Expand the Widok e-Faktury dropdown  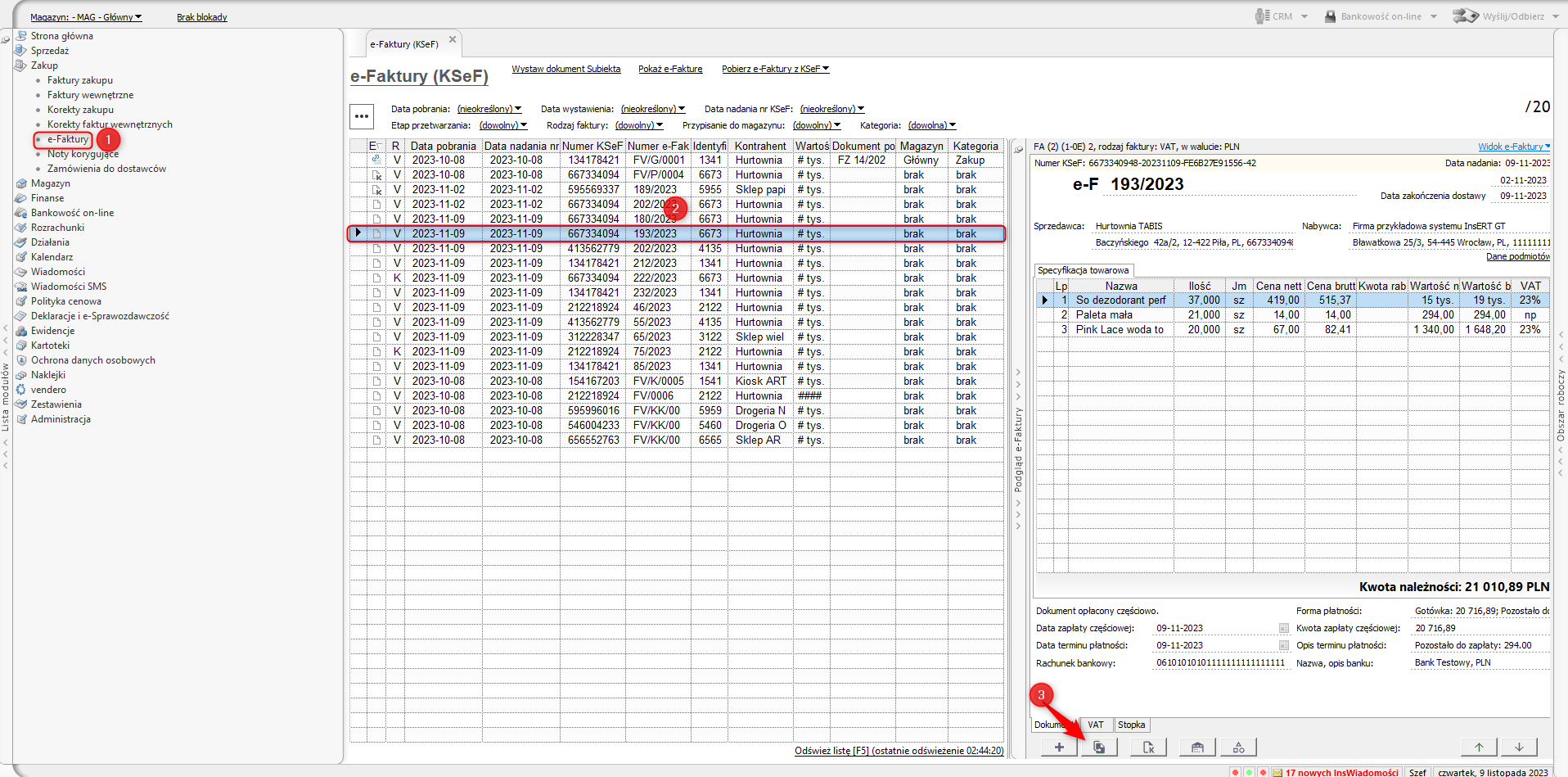click(x=1513, y=147)
